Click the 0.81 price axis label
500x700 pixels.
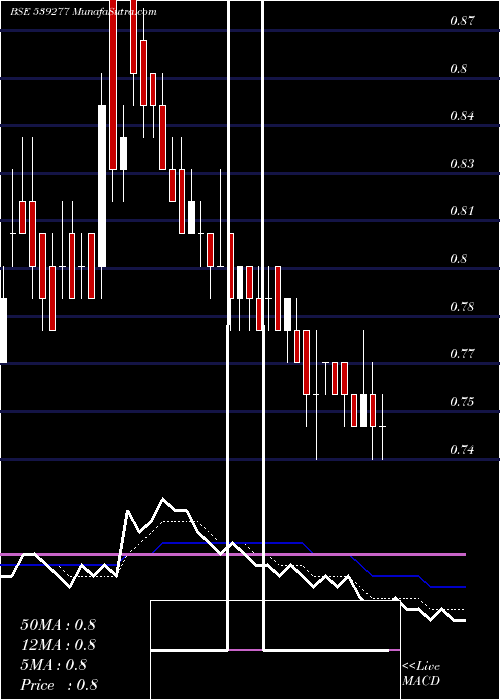(x=462, y=211)
